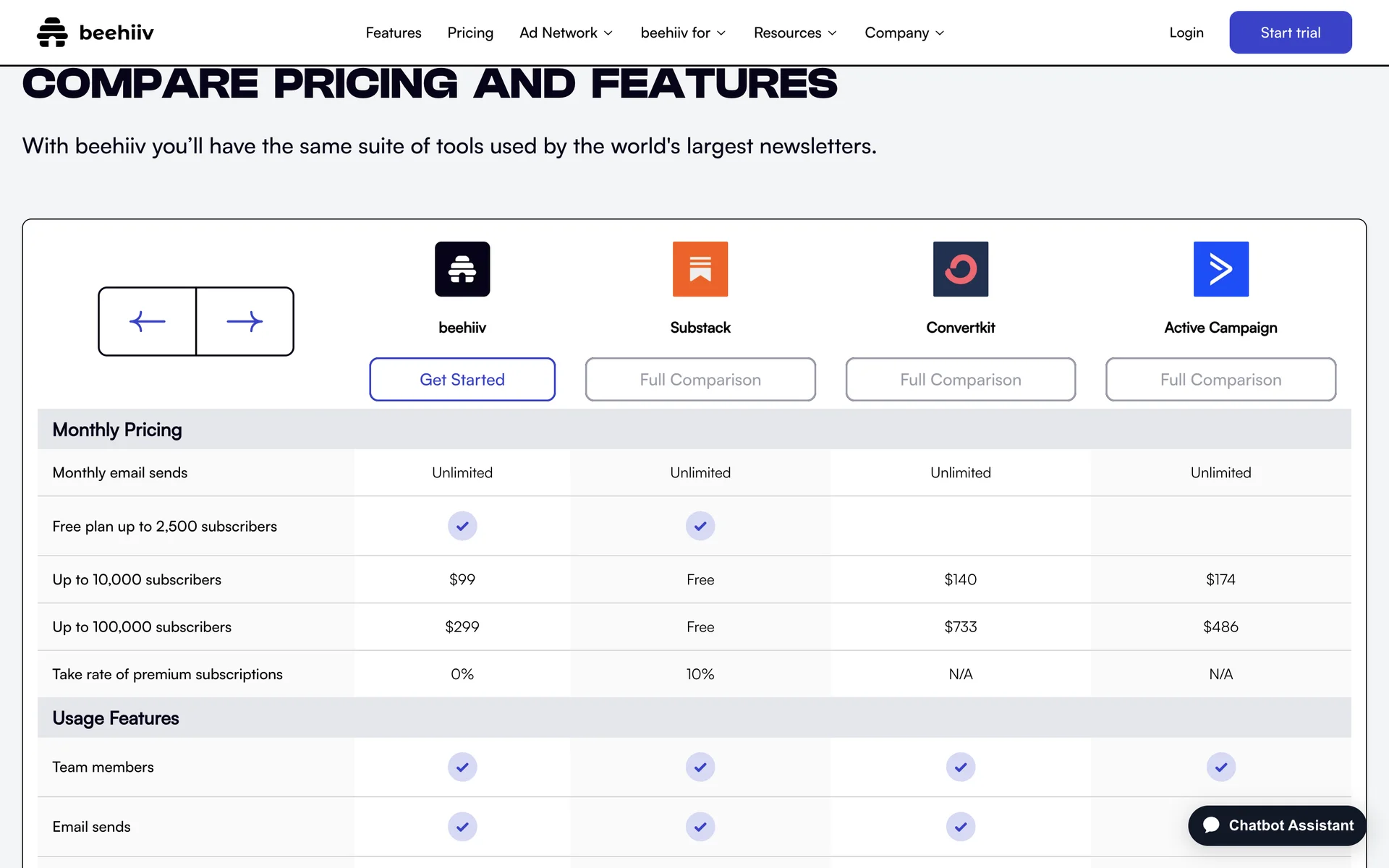
Task: Expand the beehiv for dropdown menu
Action: (682, 33)
